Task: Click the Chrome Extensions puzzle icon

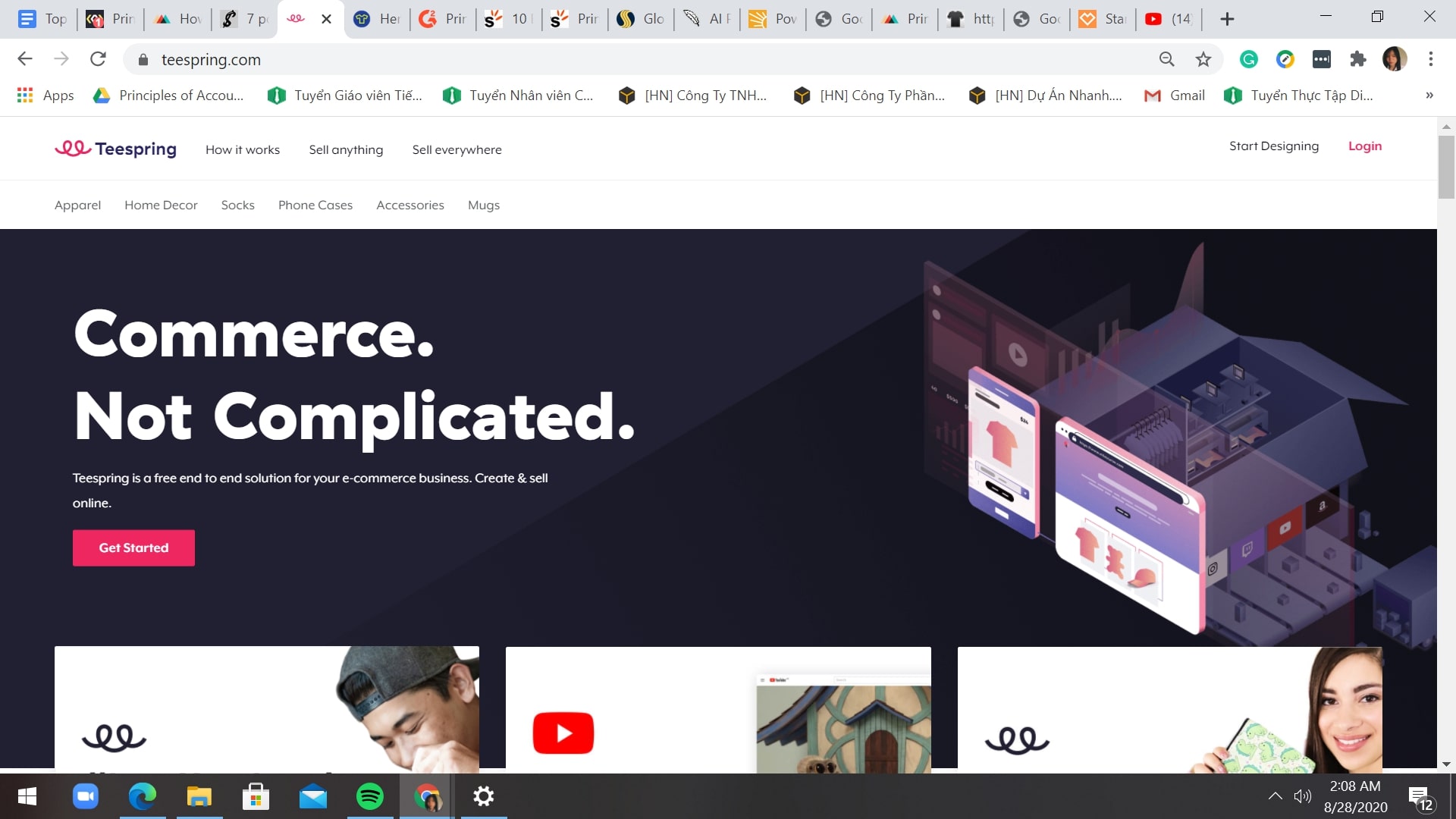Action: (x=1358, y=59)
